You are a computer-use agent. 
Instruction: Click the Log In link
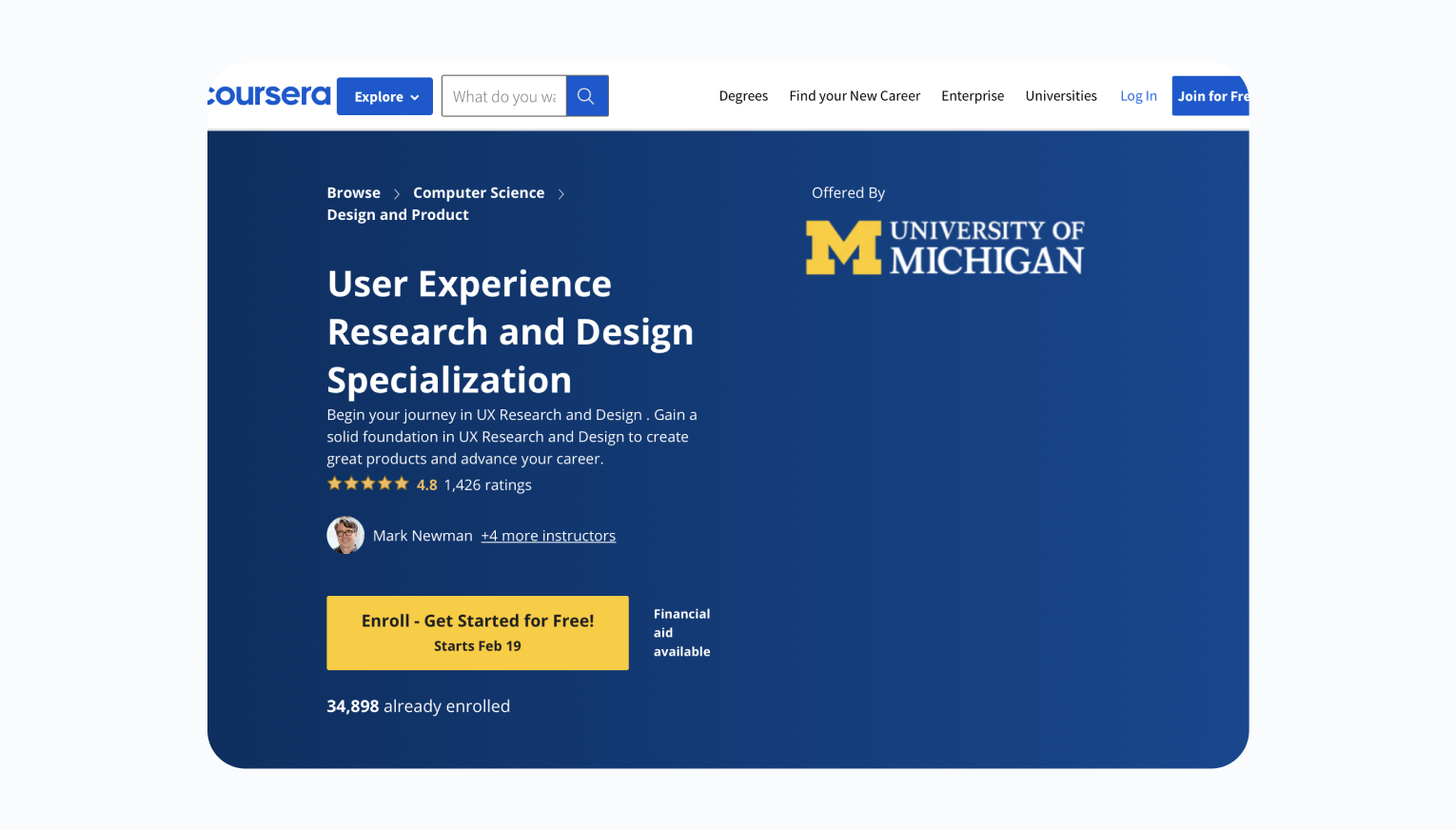coord(1138,96)
